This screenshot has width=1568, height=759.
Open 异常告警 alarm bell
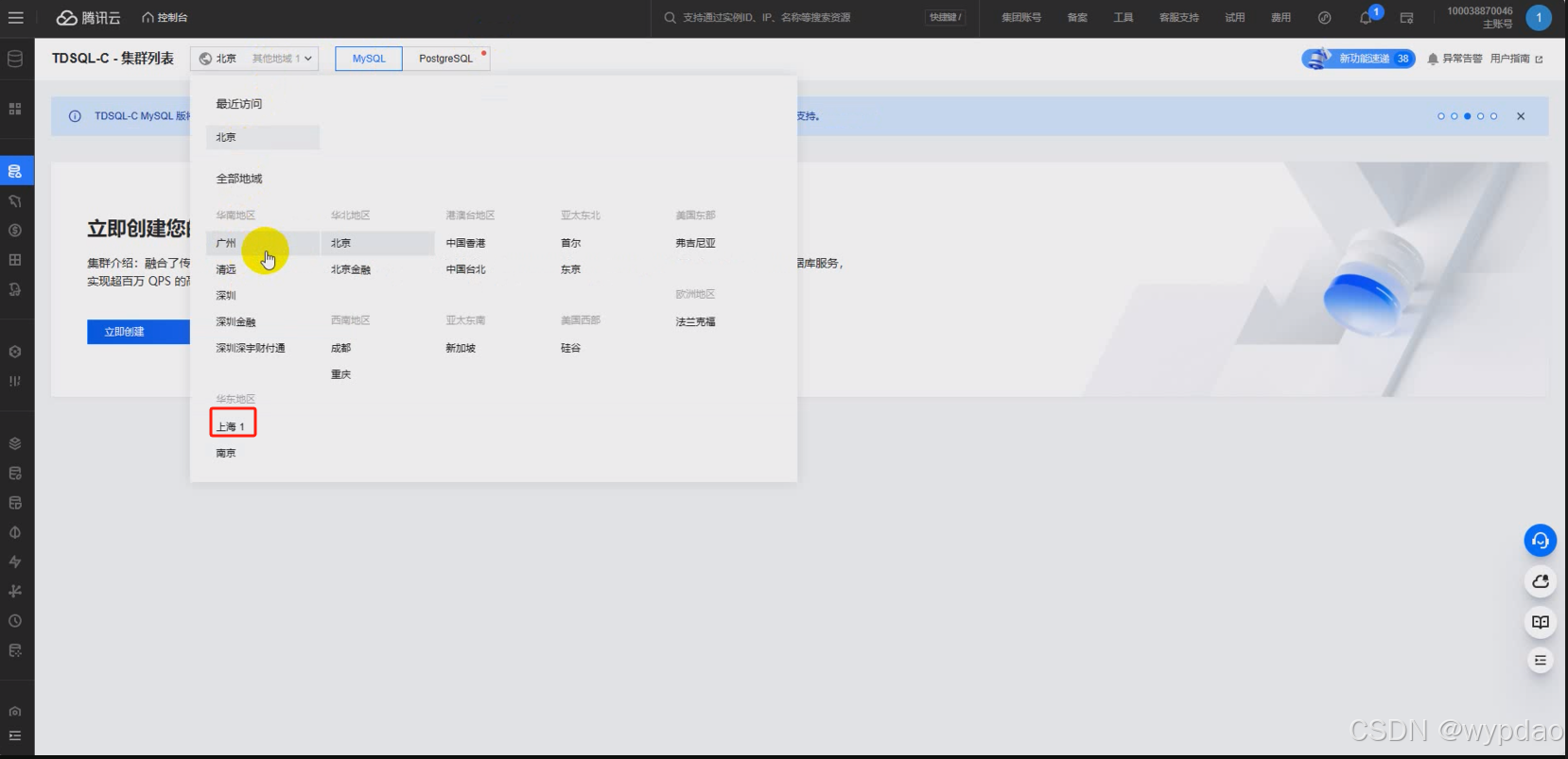[1455, 59]
